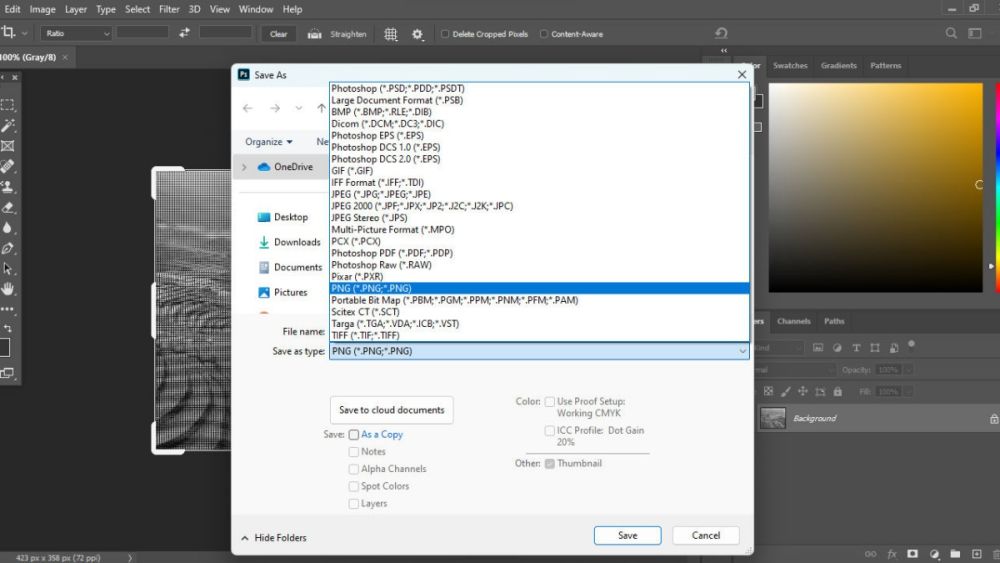Screen dimensions: 1000x563
Task: Click the Clear button in options bar
Action: 279,34
